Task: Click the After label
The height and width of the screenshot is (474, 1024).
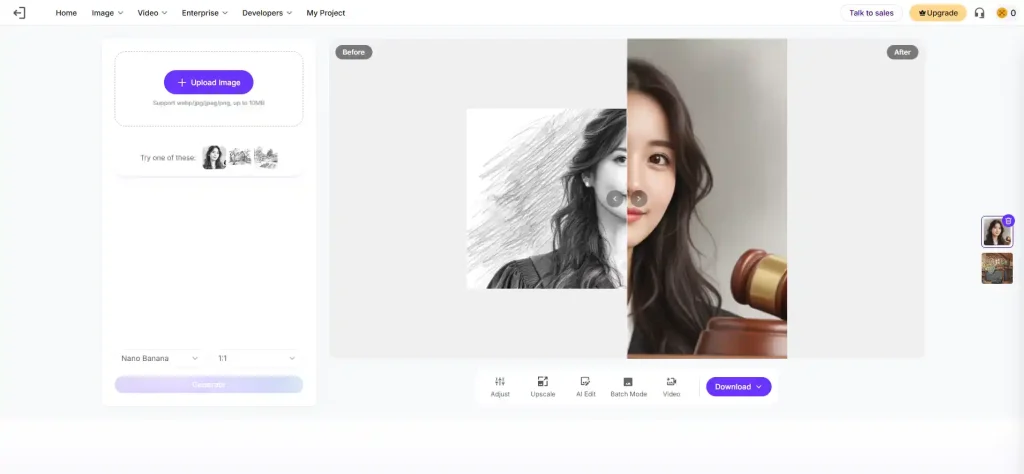Action: pos(903,52)
